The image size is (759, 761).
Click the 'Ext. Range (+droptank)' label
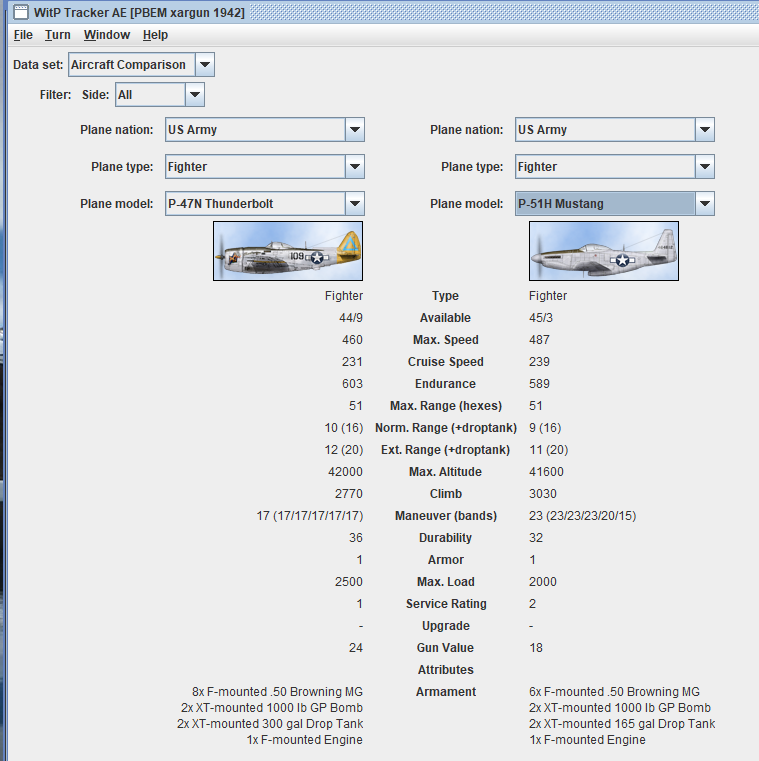pyautogui.click(x=446, y=449)
